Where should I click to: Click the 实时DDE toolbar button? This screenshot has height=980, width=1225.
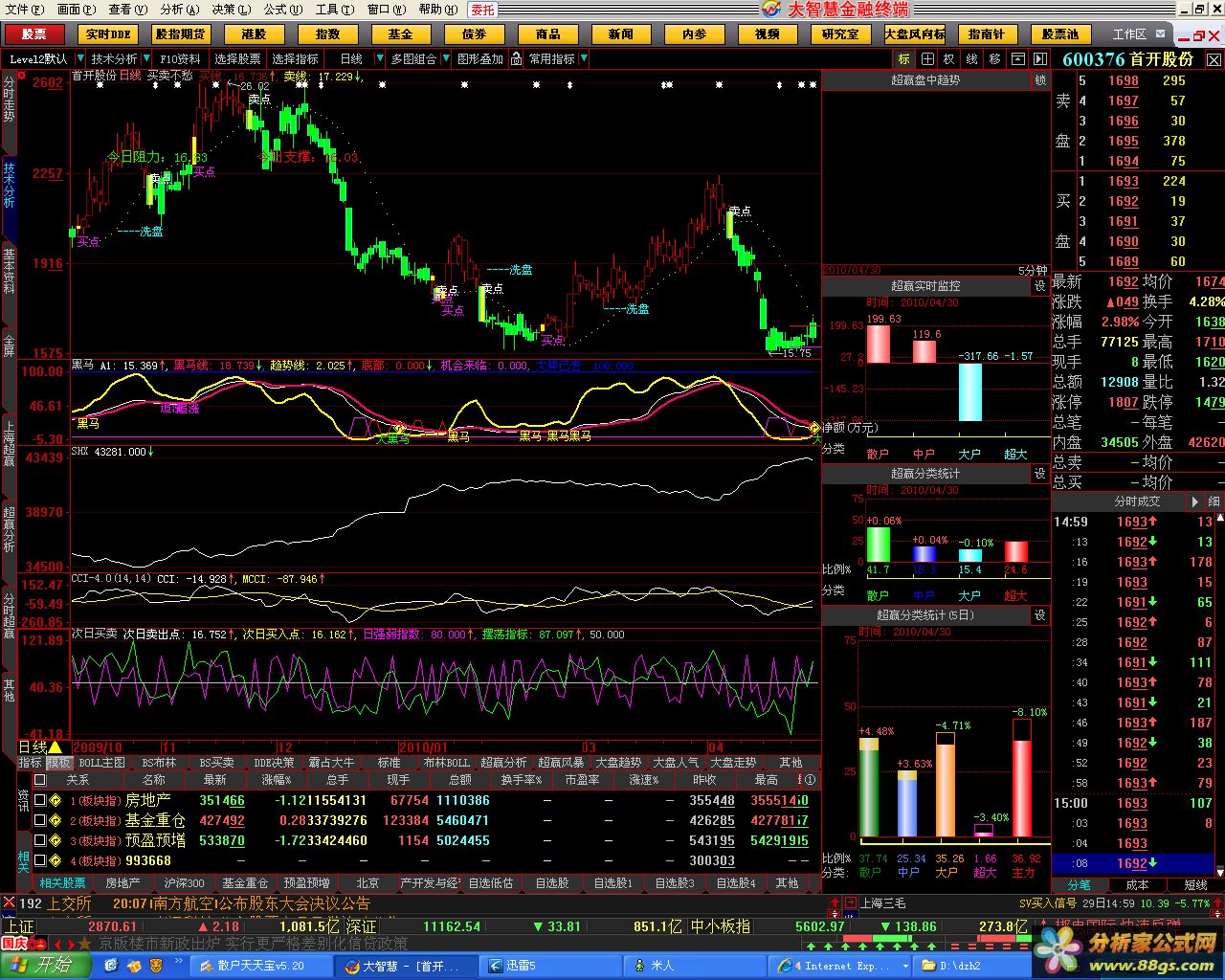108,34
